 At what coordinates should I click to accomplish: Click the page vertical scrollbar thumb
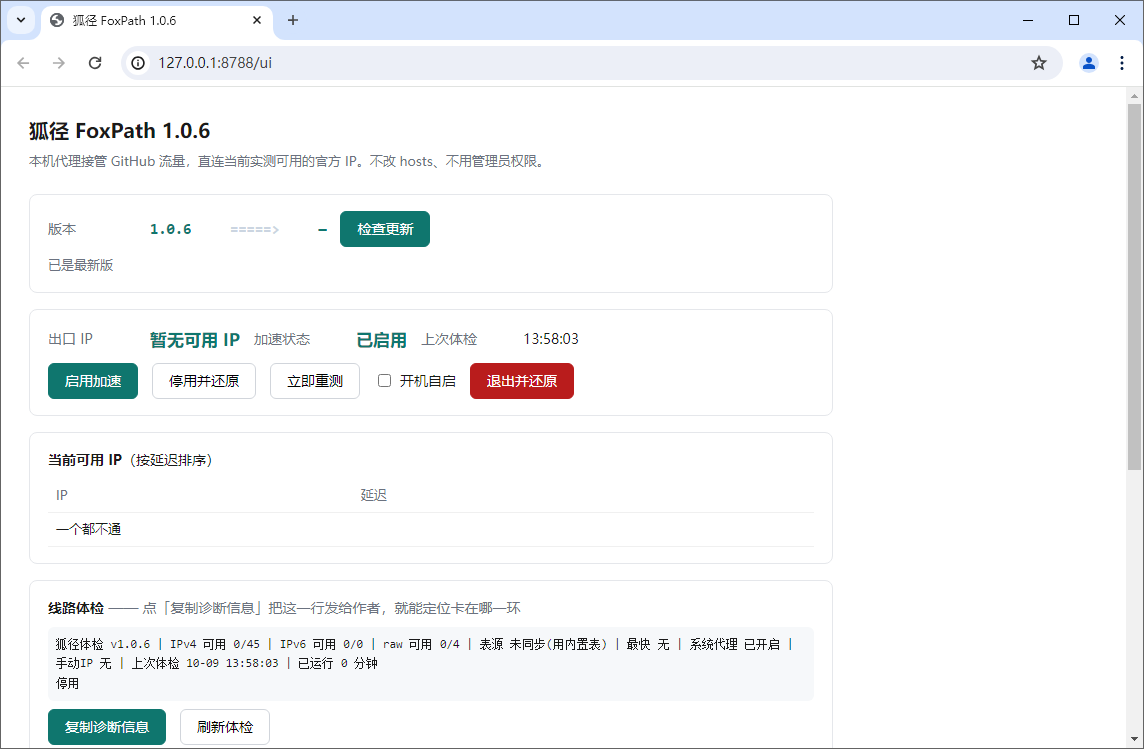point(1134,286)
